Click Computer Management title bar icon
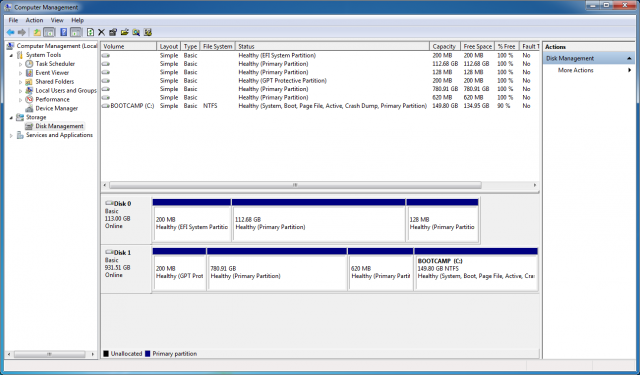This screenshot has width=640, height=375. (8, 7)
